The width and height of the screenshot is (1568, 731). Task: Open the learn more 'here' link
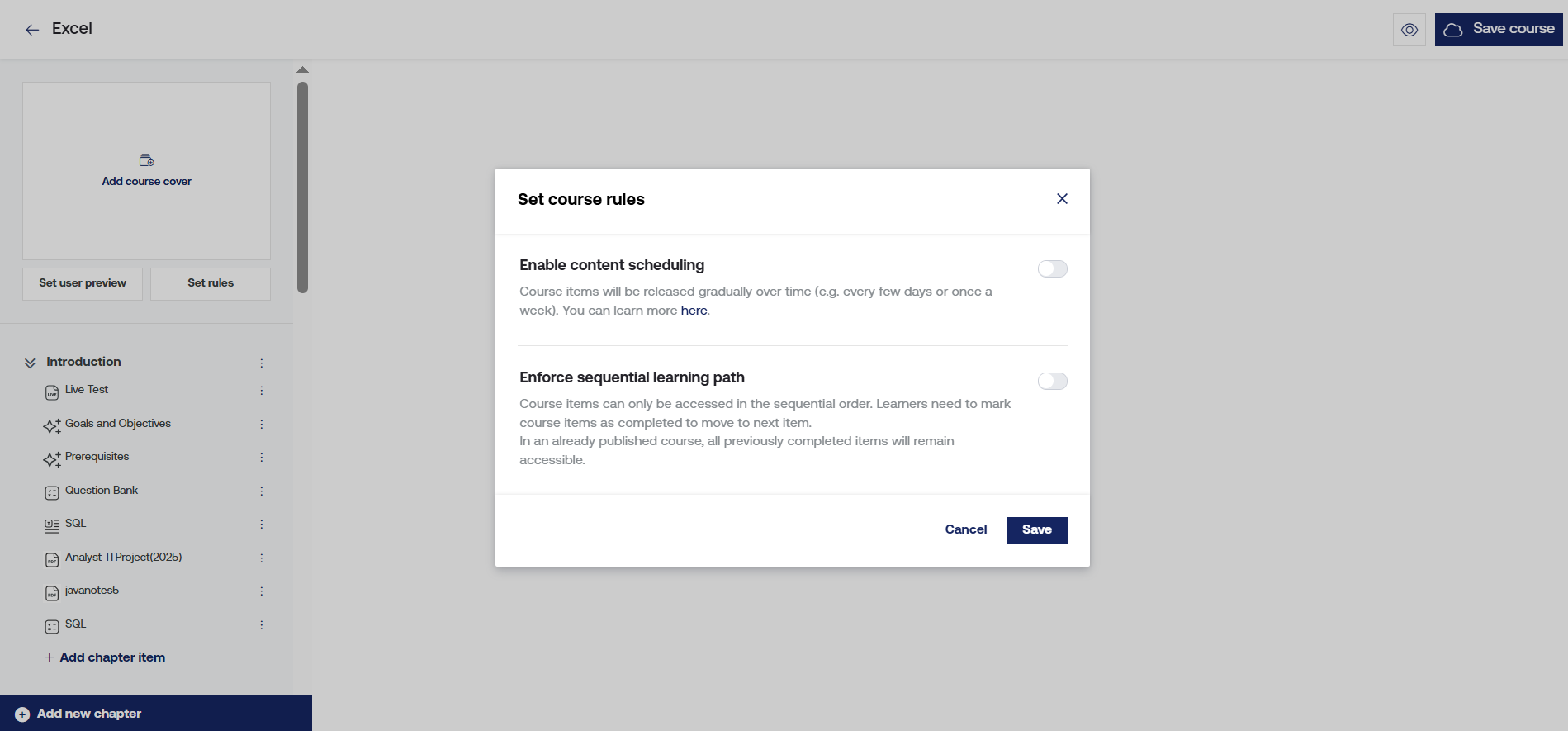click(694, 311)
